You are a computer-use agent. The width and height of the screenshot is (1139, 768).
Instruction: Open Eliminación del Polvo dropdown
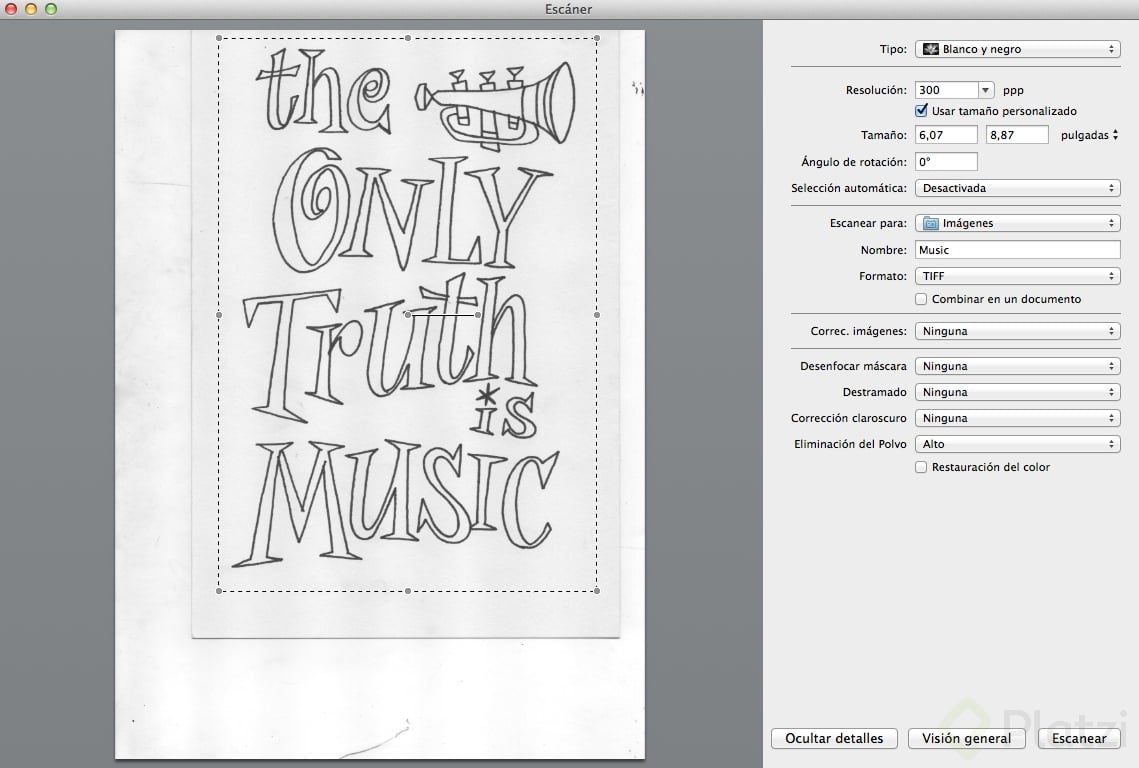pos(1017,444)
